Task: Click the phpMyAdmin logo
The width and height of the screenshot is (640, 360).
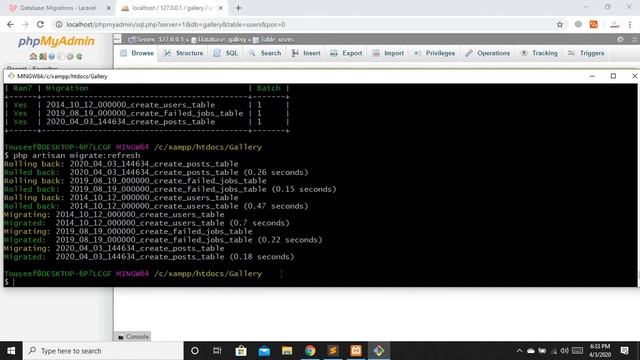Action: click(x=56, y=41)
